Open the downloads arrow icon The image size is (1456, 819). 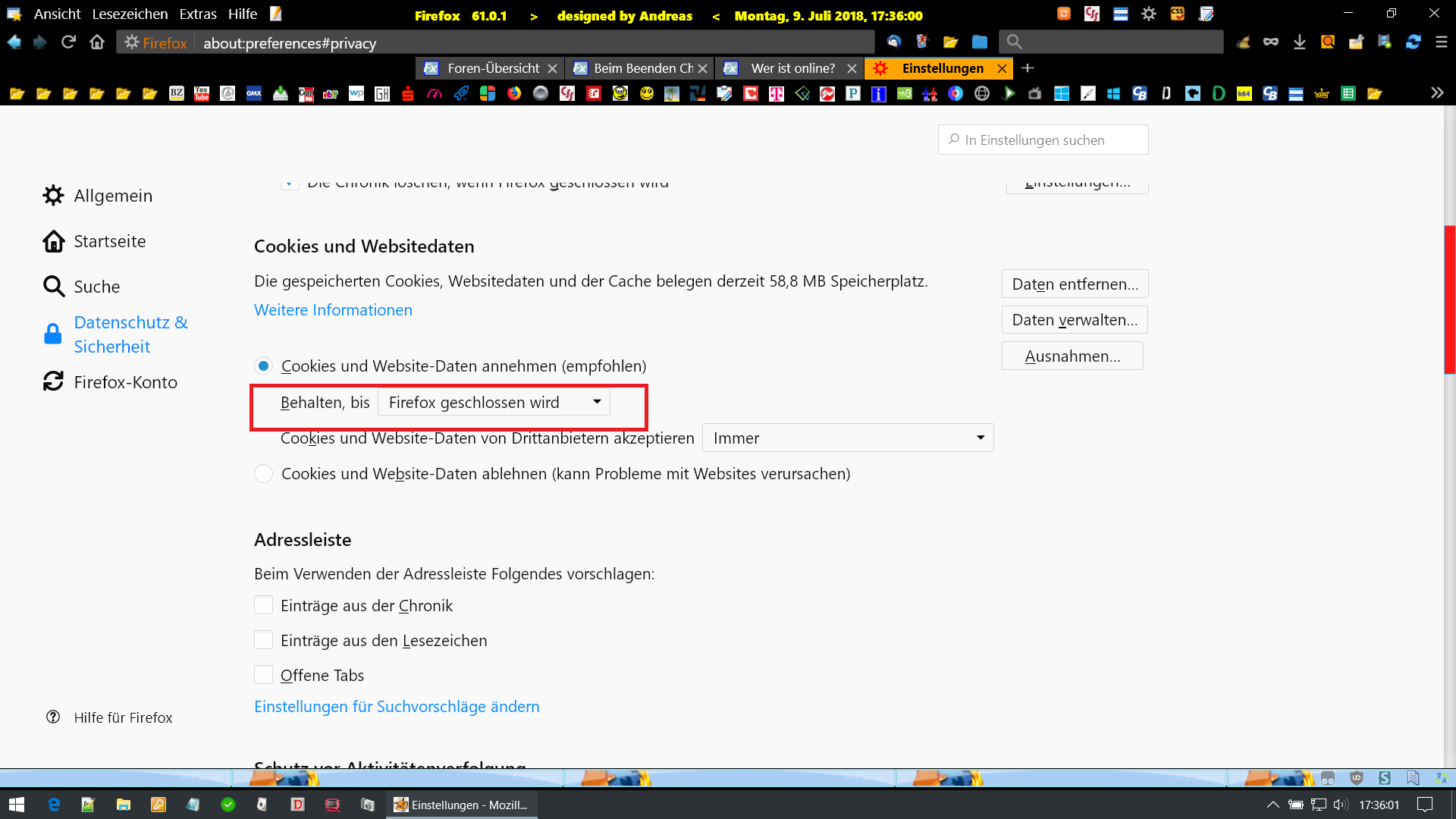tap(1299, 42)
